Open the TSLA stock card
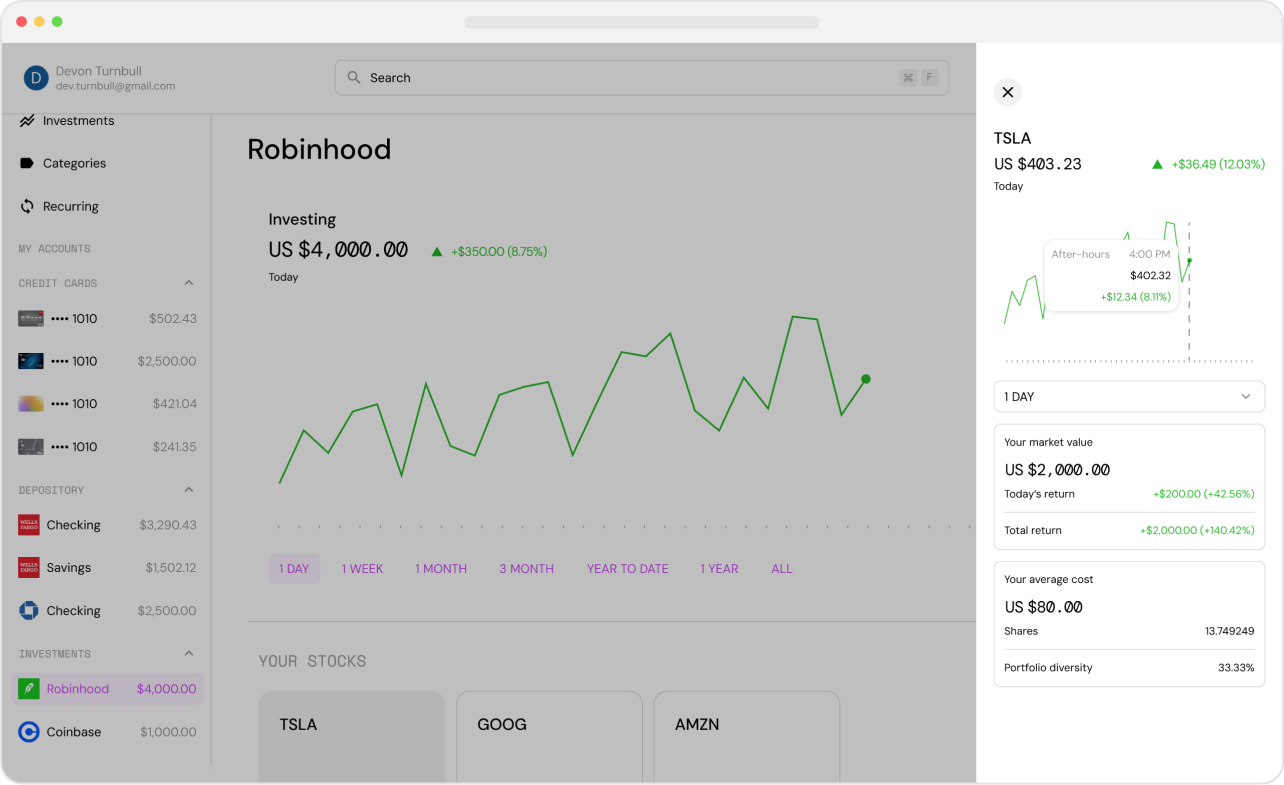1284x785 pixels. (x=351, y=736)
